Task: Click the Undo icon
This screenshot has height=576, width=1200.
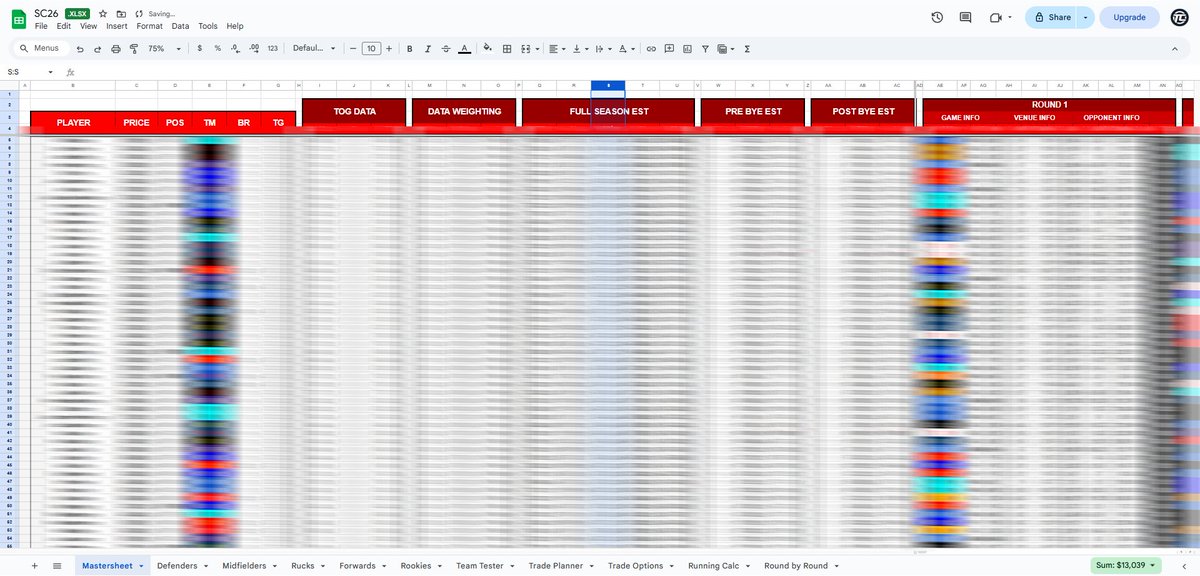Action: click(79, 48)
